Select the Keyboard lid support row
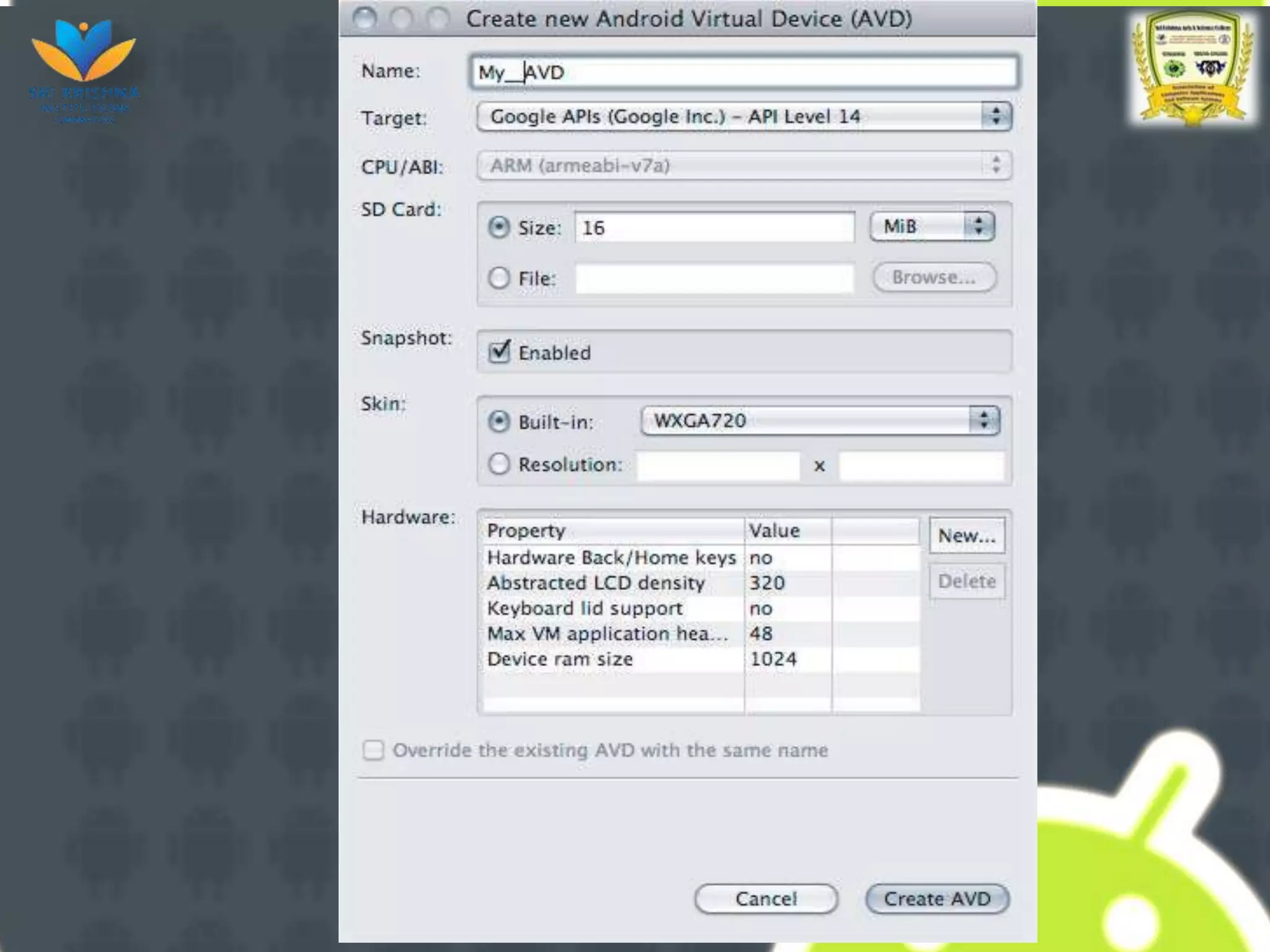This screenshot has width=1270, height=952. coord(701,609)
